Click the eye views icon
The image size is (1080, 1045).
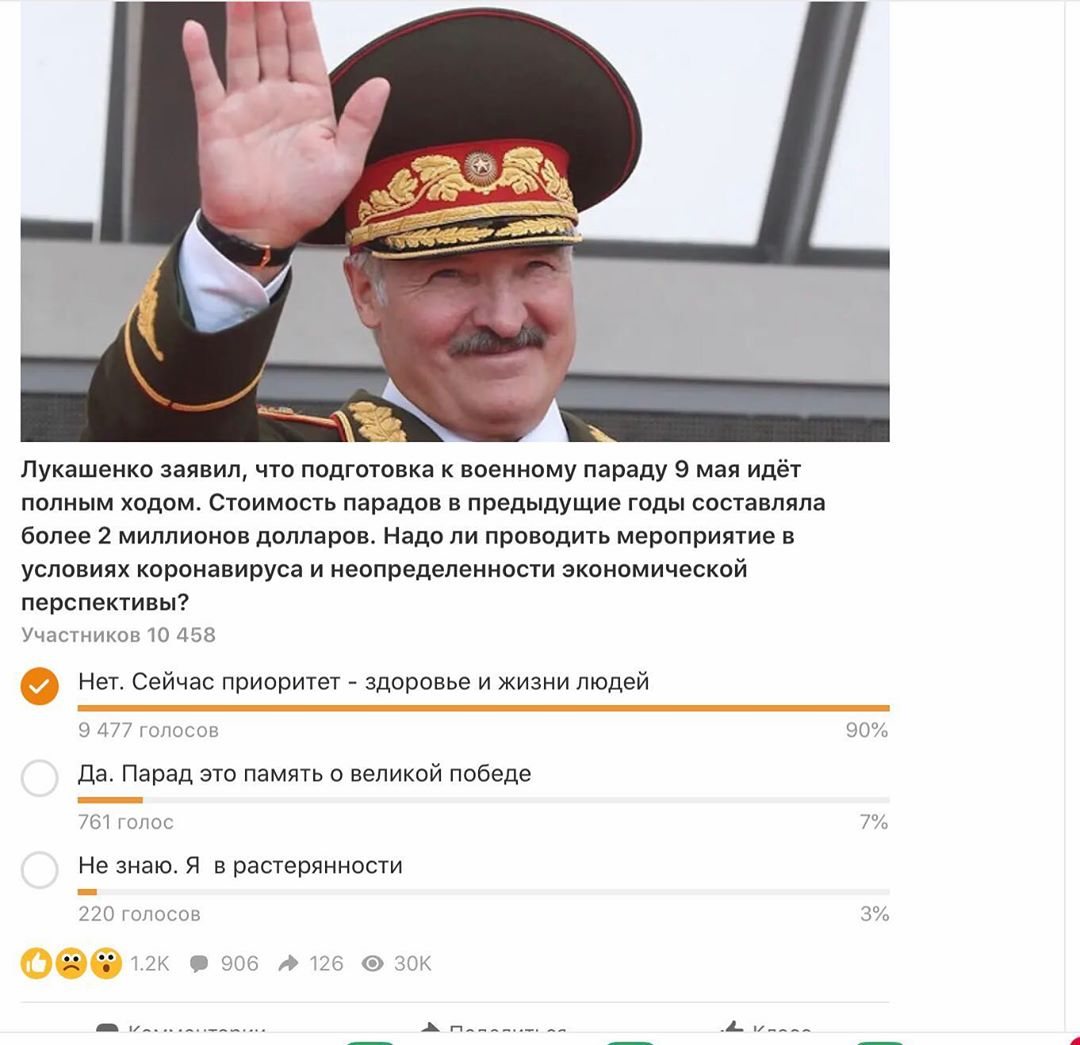373,963
